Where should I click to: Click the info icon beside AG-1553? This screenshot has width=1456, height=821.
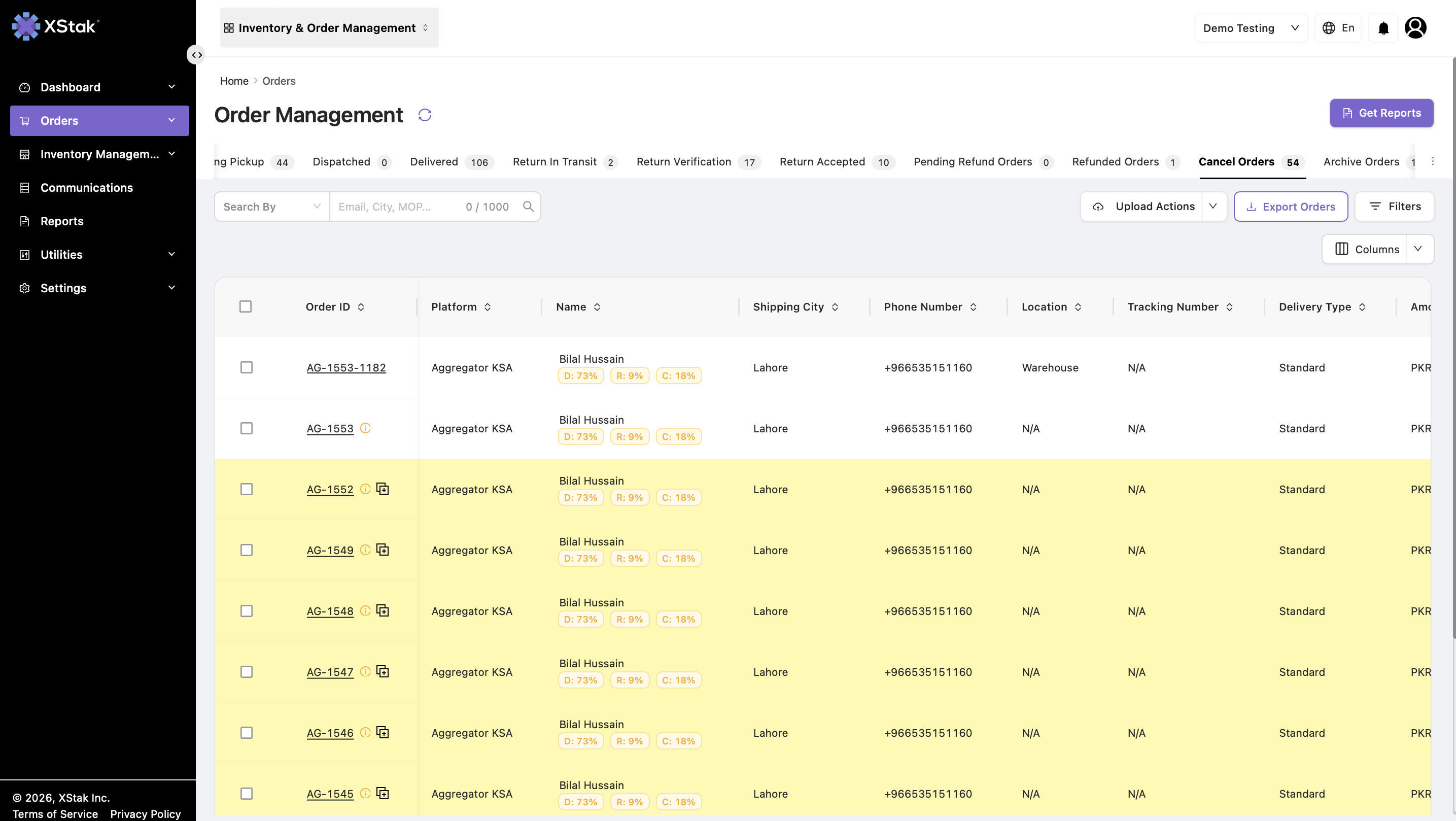pyautogui.click(x=365, y=428)
